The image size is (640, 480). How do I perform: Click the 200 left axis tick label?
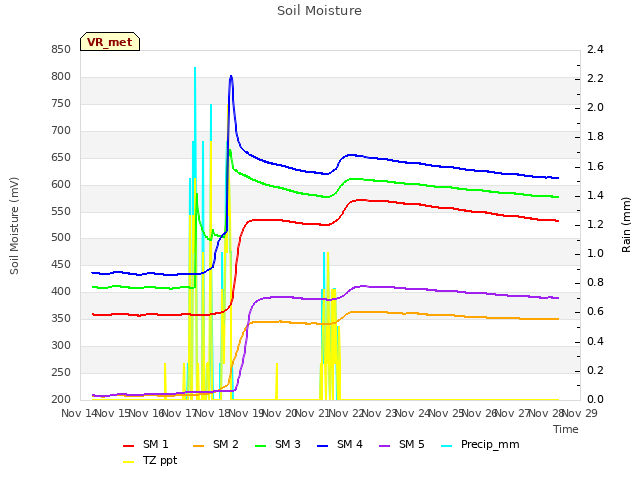61,399
